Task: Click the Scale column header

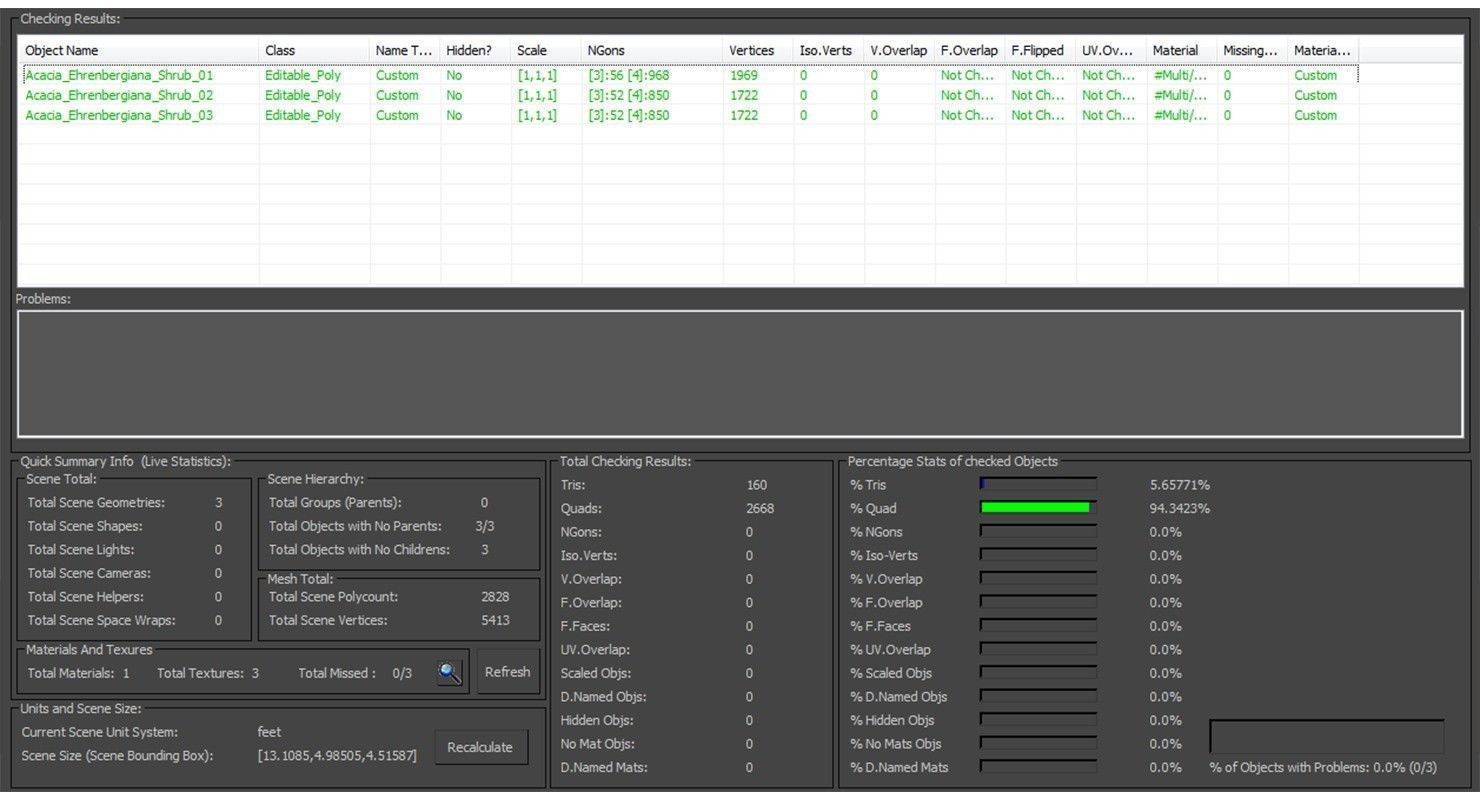Action: click(x=546, y=50)
